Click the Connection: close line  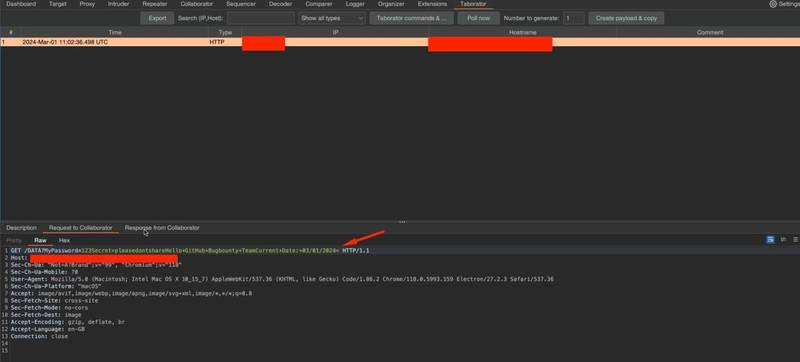point(39,337)
